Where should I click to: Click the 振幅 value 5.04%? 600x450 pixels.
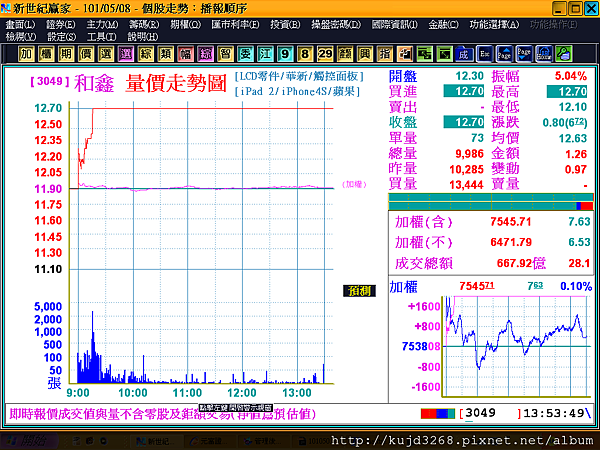(571, 76)
